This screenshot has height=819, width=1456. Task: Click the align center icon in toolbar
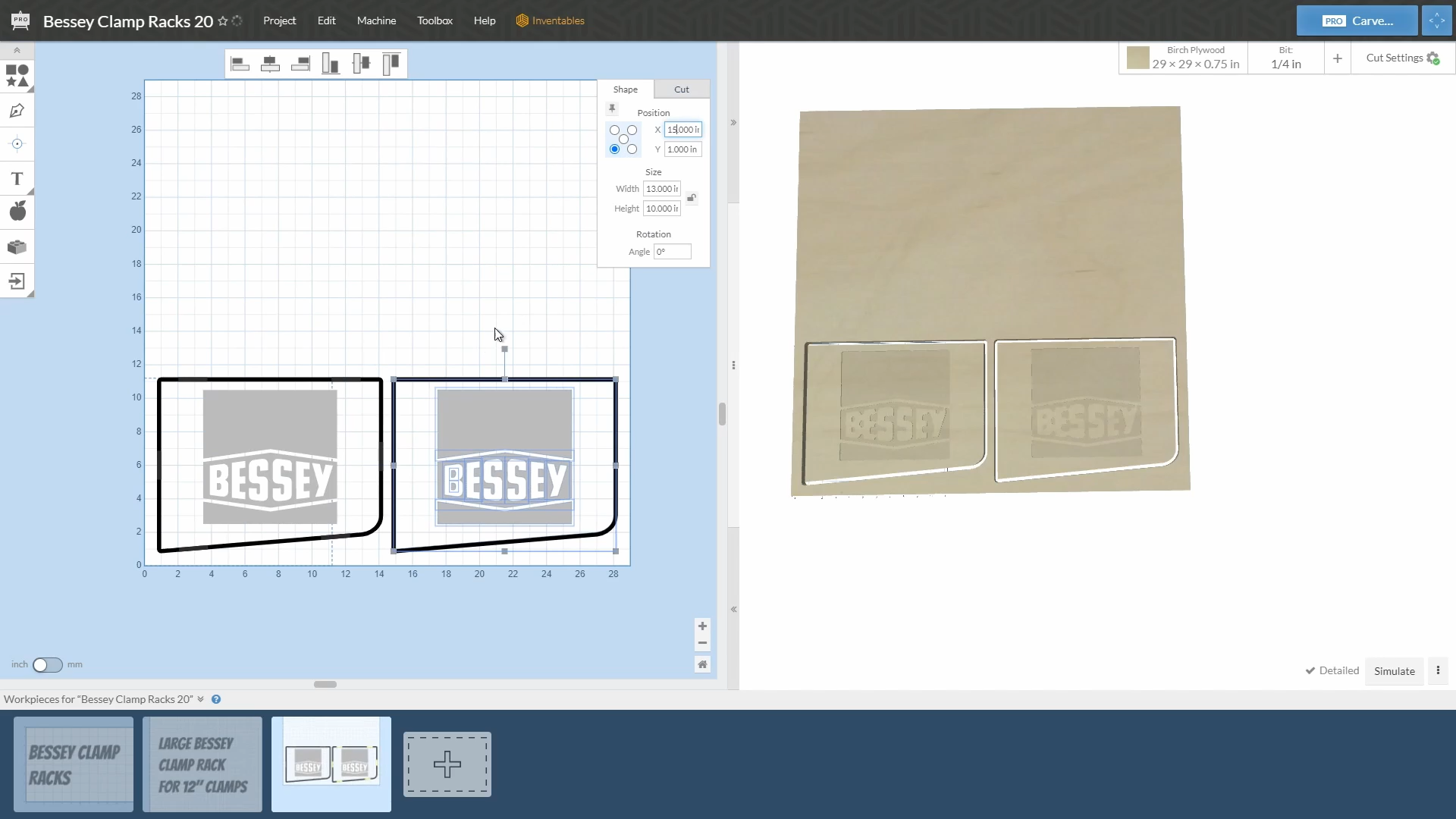(269, 62)
